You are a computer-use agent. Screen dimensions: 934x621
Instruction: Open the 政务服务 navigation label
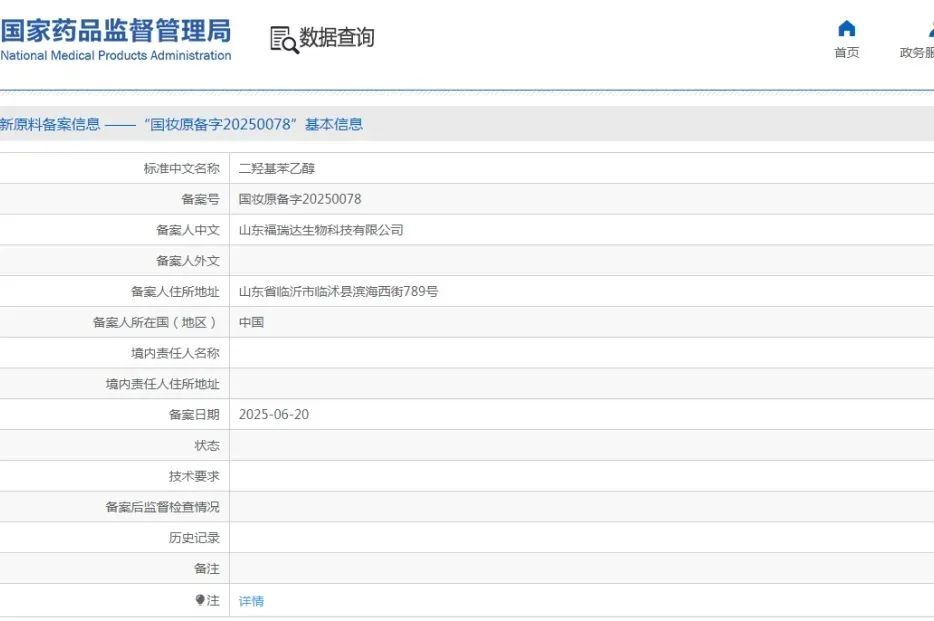[917, 53]
